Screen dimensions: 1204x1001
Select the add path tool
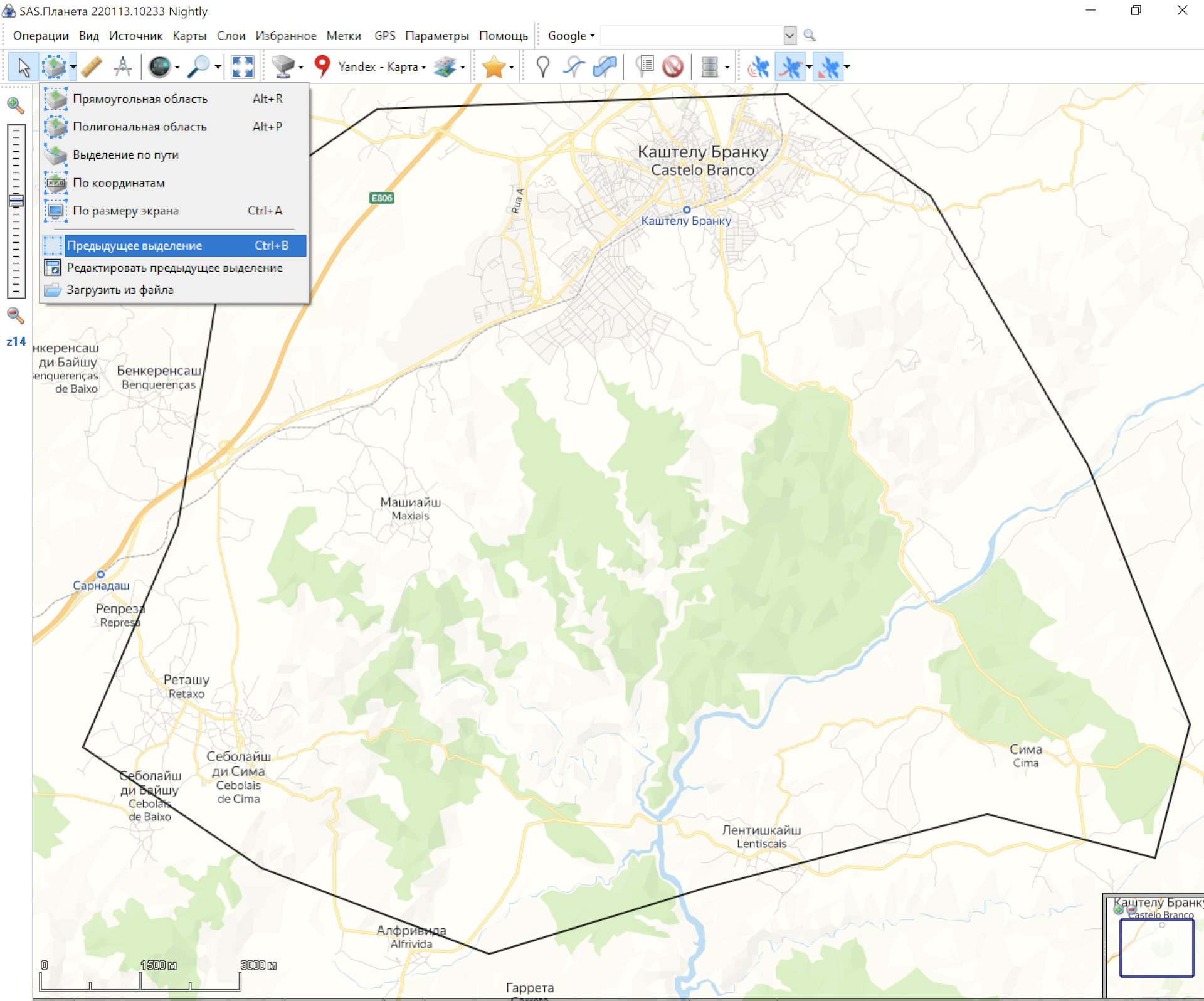[x=574, y=66]
